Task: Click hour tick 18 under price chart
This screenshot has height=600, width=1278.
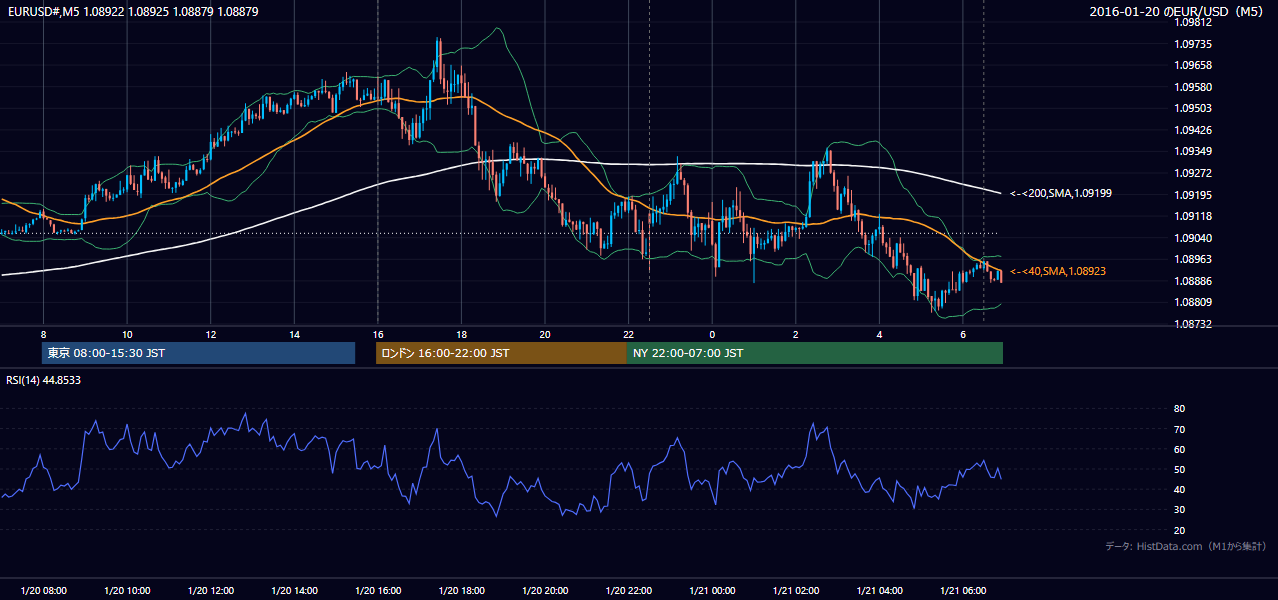Action: pyautogui.click(x=461, y=334)
